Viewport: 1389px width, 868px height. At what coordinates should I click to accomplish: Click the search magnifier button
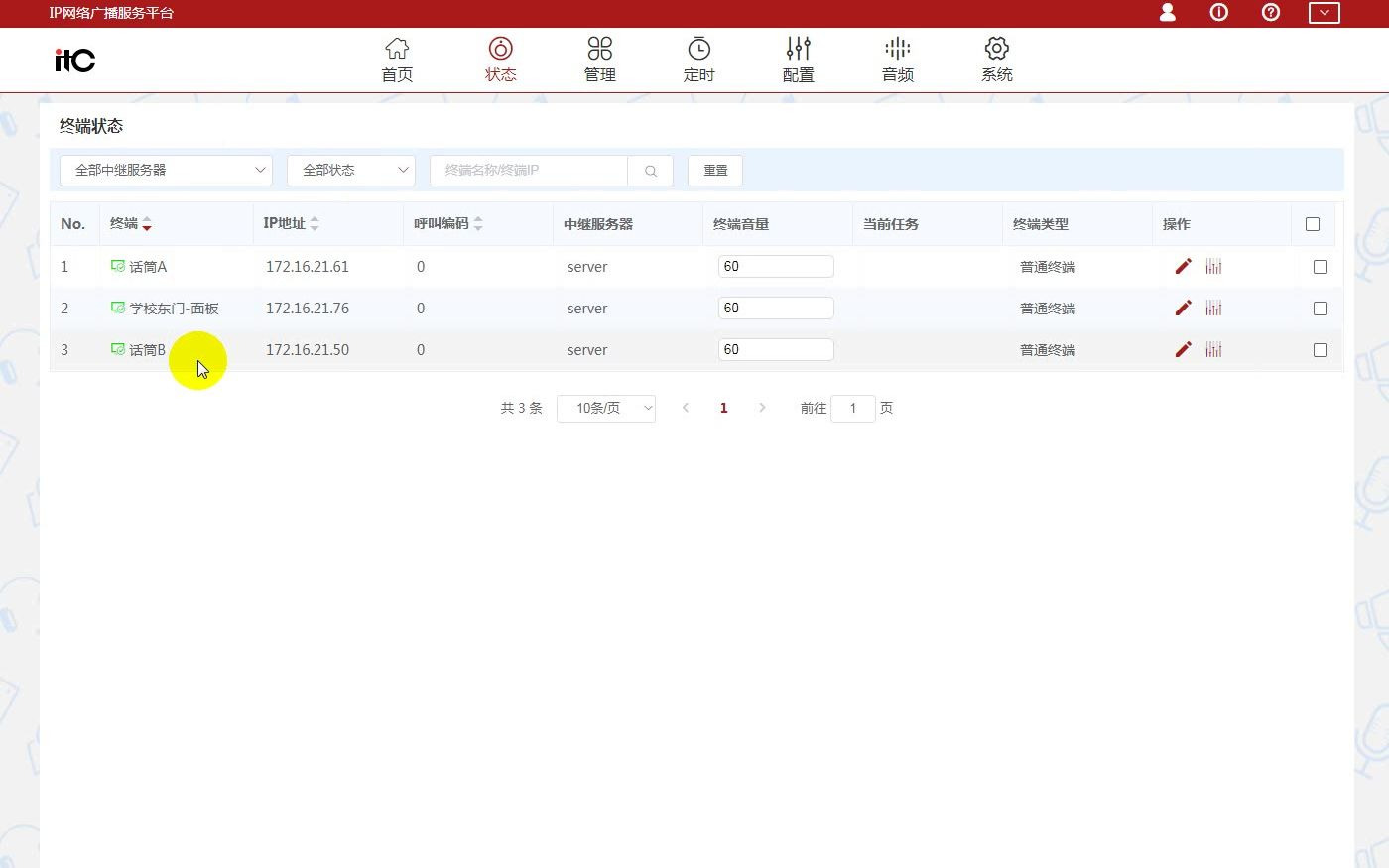pos(651,171)
